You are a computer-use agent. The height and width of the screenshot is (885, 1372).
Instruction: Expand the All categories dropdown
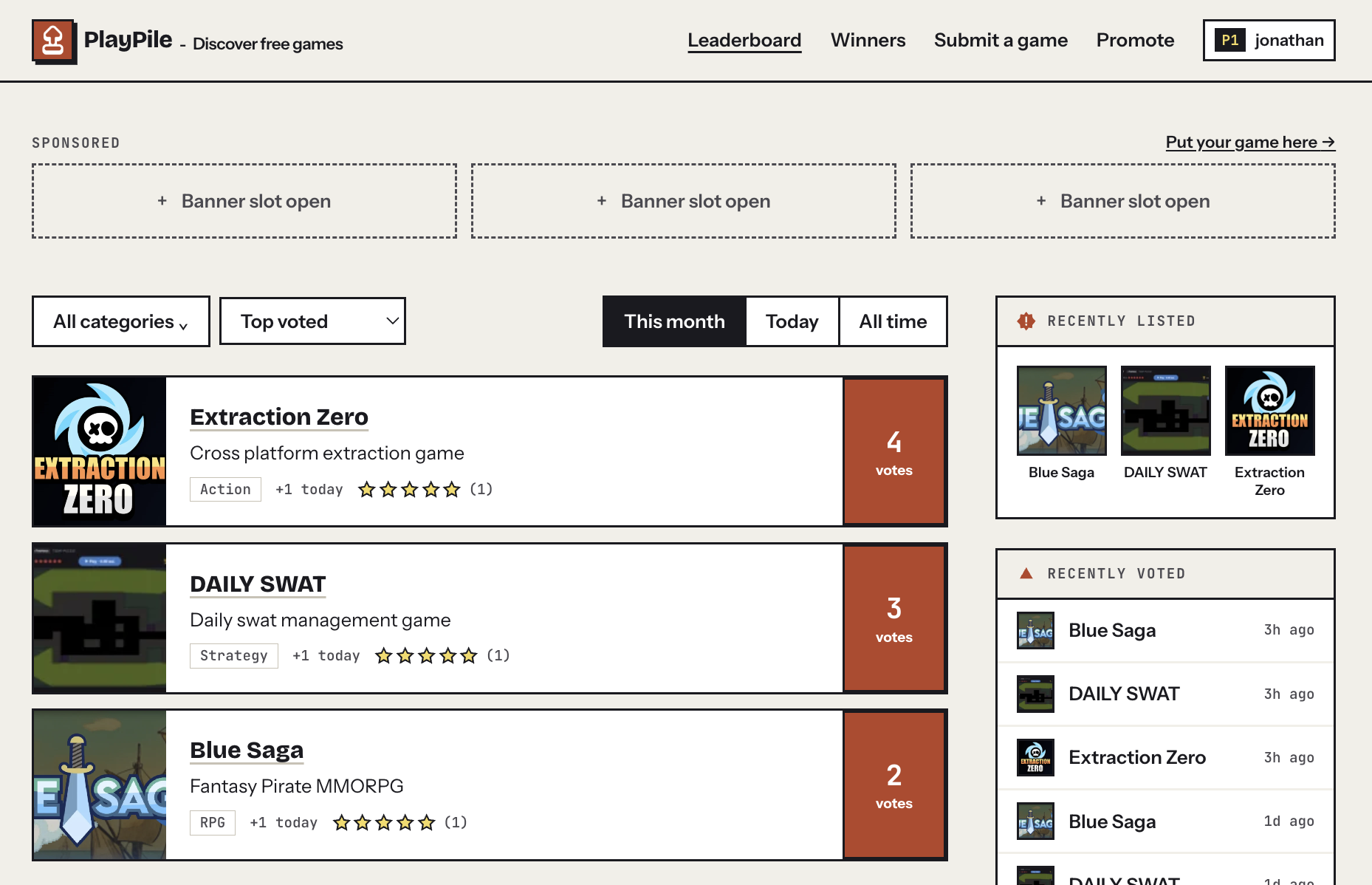(x=121, y=321)
